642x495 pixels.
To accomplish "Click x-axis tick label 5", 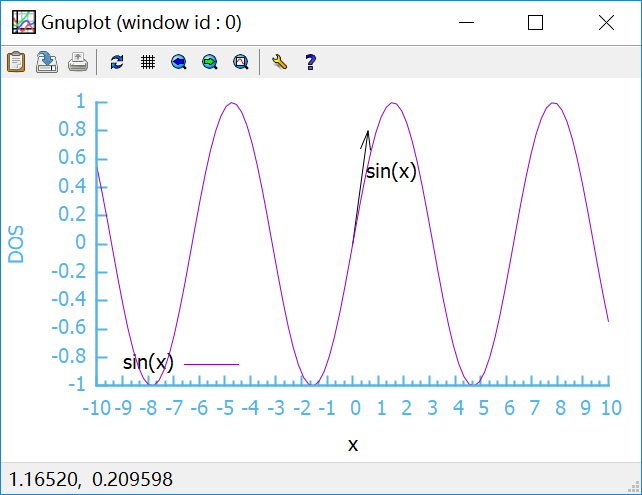I will coord(484,408).
